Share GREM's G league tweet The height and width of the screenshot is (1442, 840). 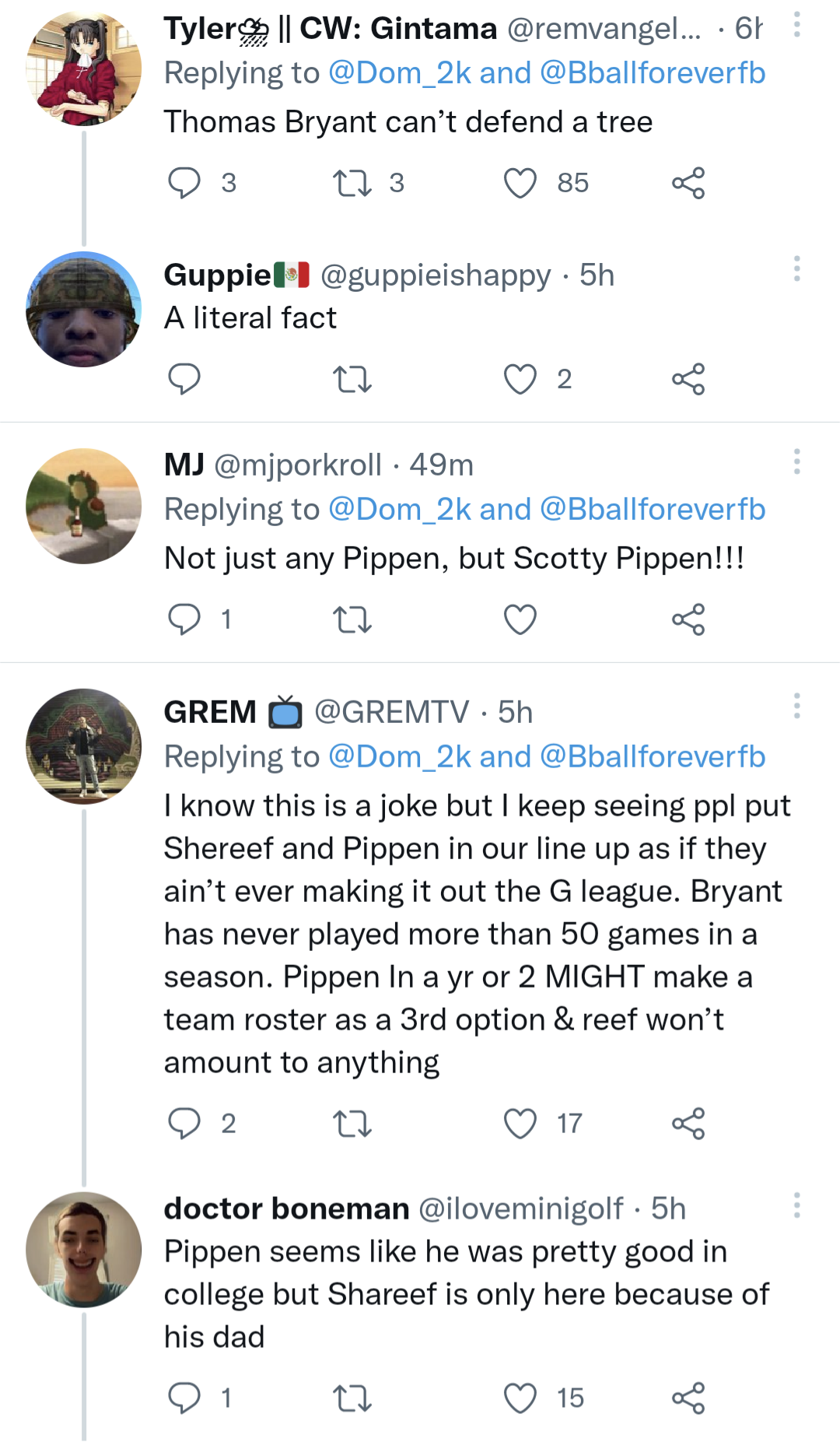click(688, 1124)
